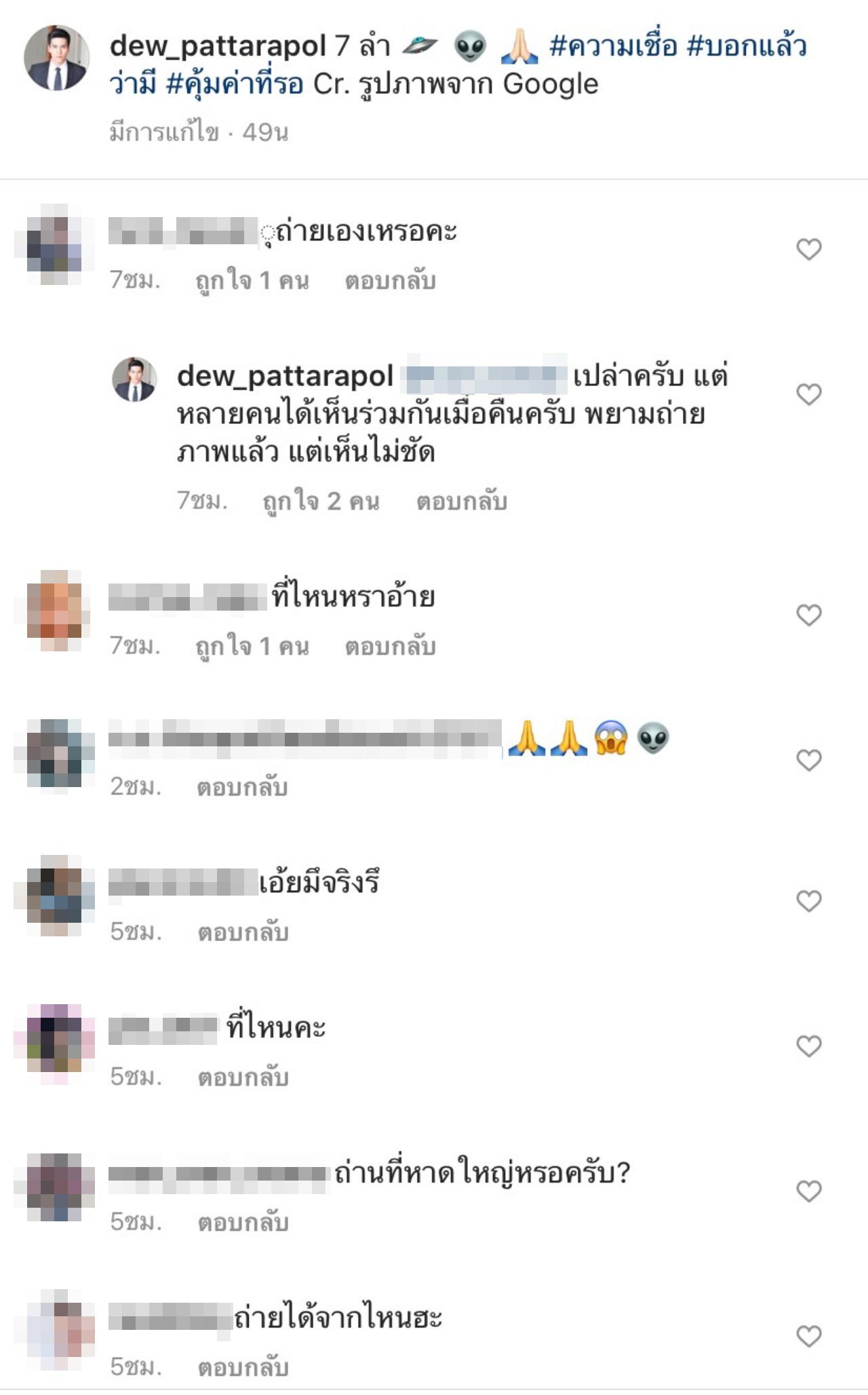Viewport: 868px width, 1395px height.
Task: Open hashtag #บอกแล้วว่ามี in caption
Action: tap(747, 45)
